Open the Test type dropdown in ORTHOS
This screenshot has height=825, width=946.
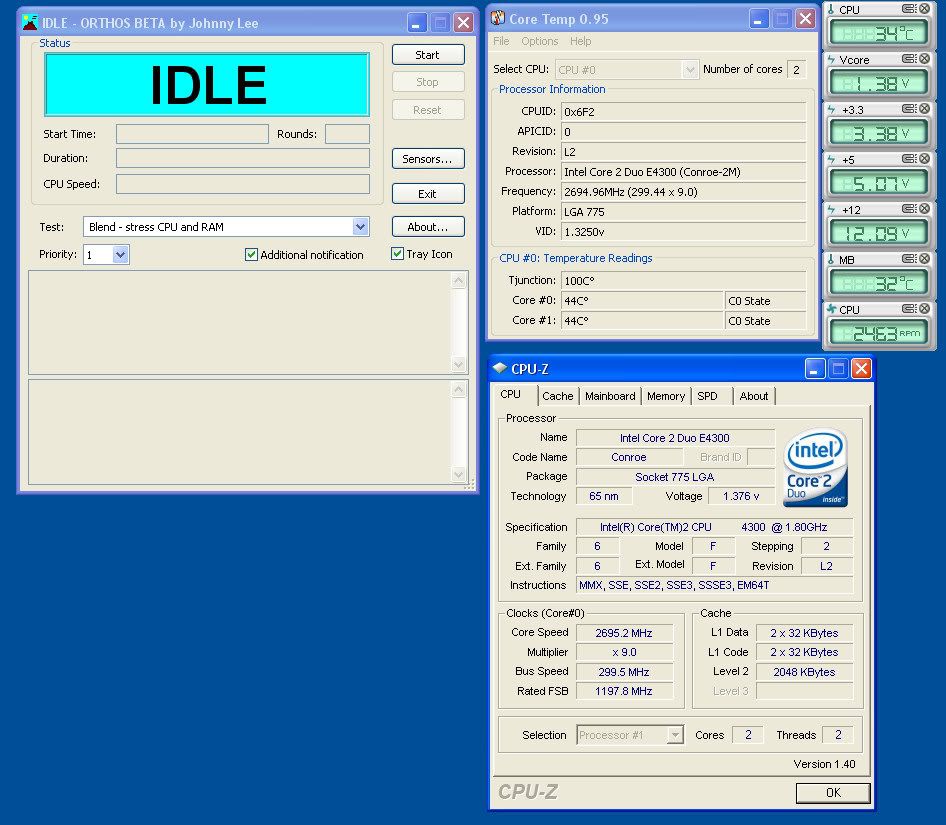coord(360,227)
